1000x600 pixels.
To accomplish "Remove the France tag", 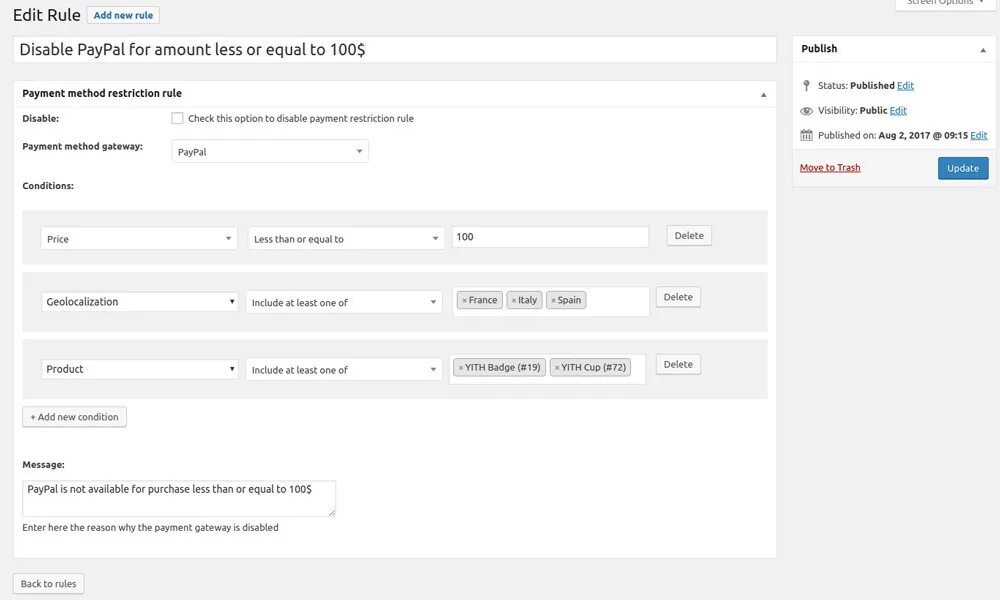I will pyautogui.click(x=464, y=300).
